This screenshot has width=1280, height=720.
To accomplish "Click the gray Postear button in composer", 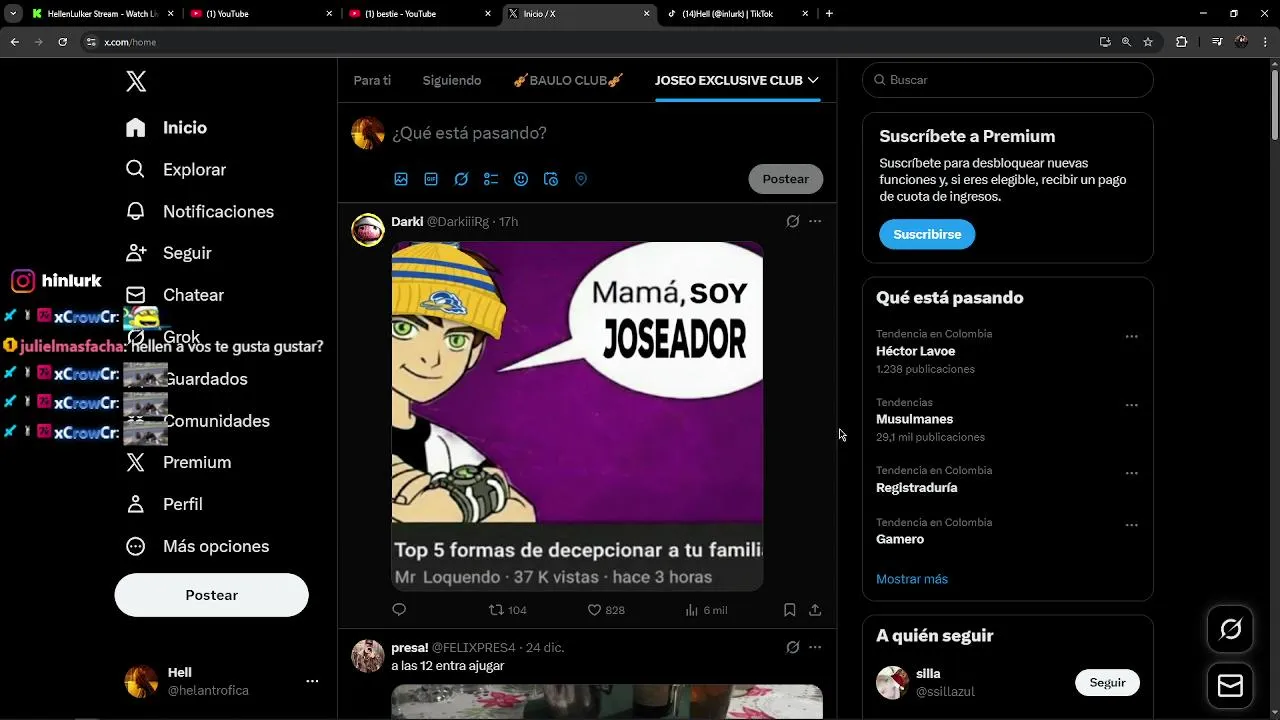I will (786, 179).
